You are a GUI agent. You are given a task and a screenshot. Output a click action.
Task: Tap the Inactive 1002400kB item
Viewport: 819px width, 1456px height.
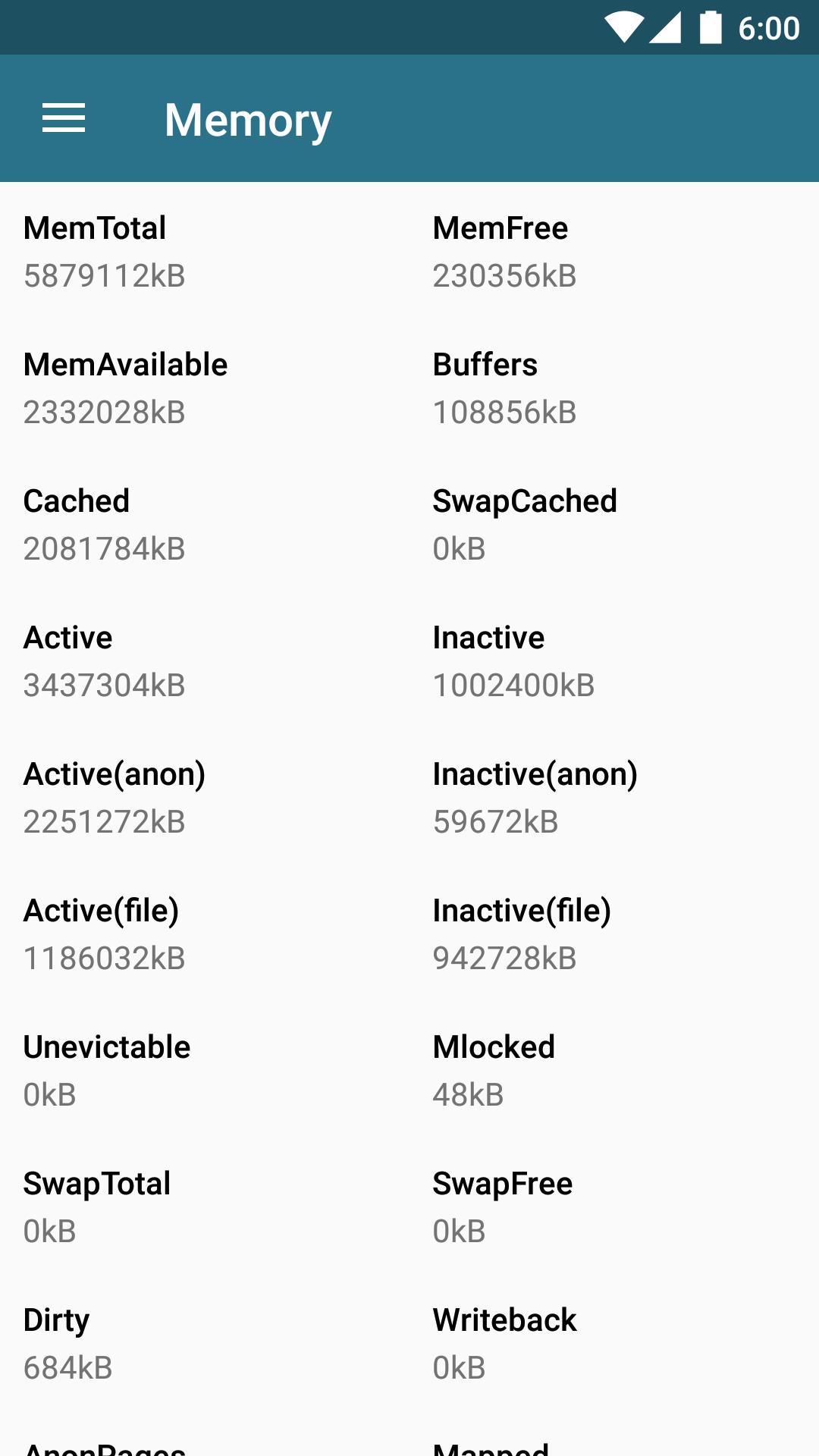click(x=513, y=661)
